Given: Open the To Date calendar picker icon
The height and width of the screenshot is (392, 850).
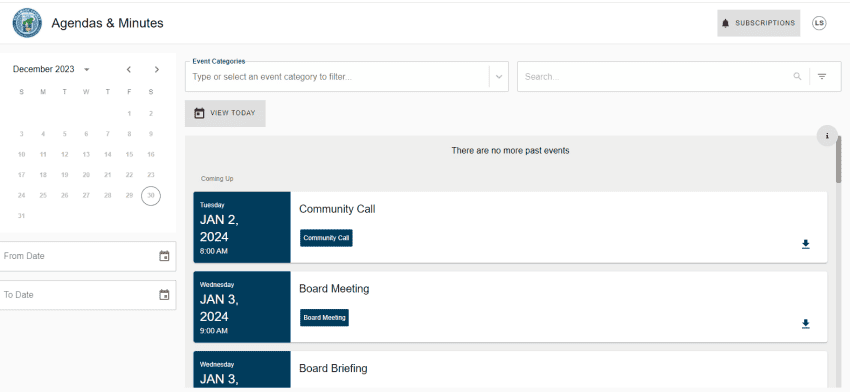Looking at the screenshot, I should [x=164, y=295].
